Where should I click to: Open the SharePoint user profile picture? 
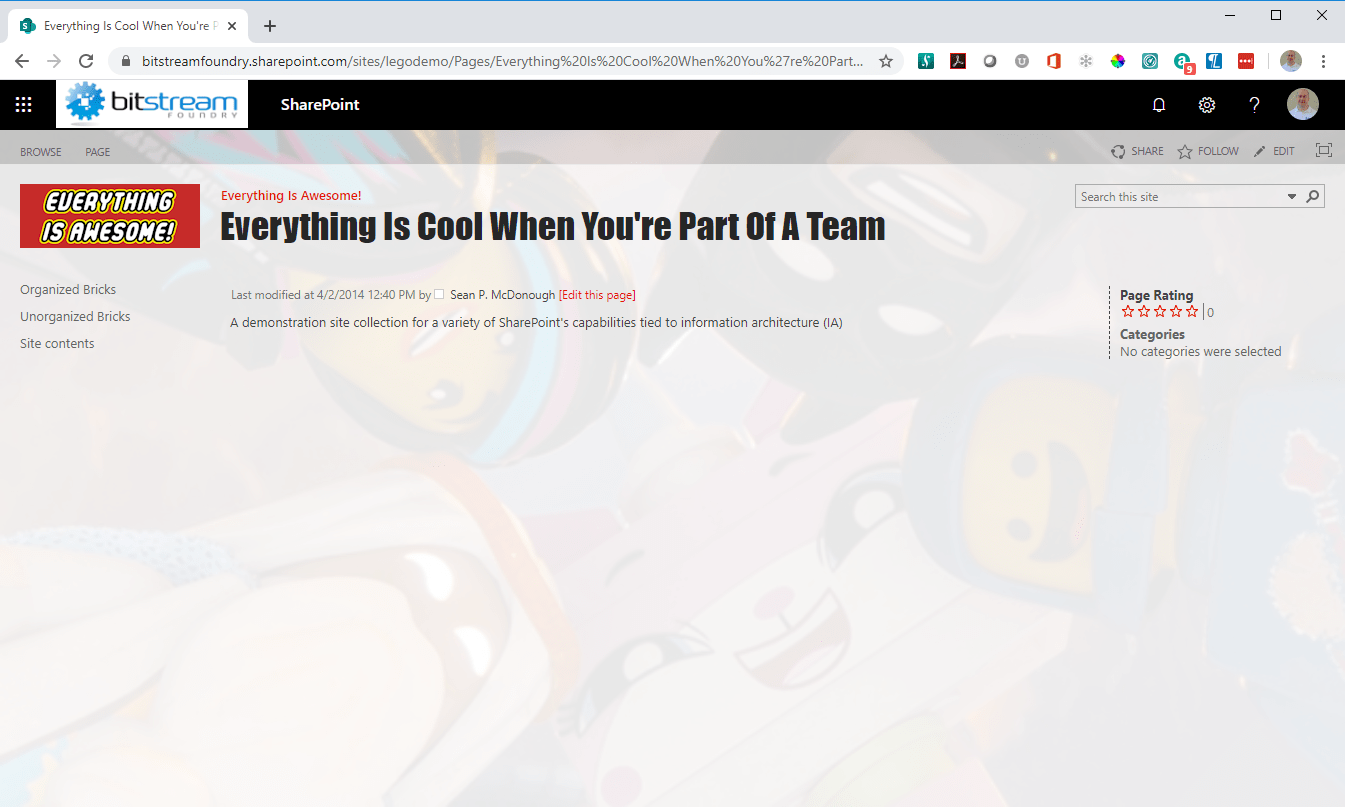tap(1302, 104)
